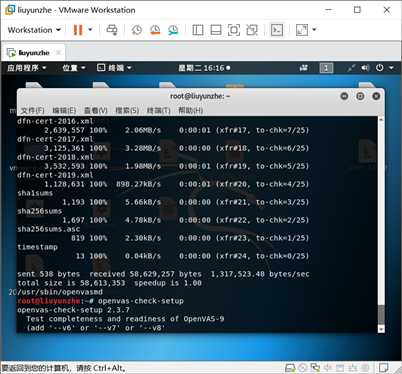Click the 'total size is 58,613,353' line
This screenshot has width=402, height=374.
tap(110, 283)
